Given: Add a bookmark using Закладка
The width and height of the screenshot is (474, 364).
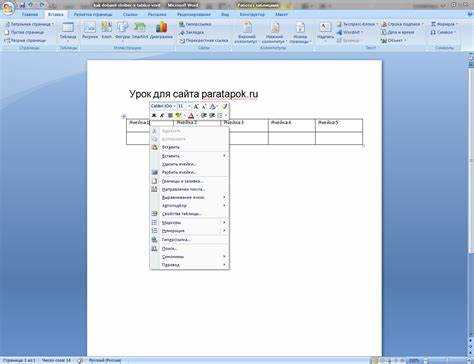Looking at the screenshot, I should click(x=192, y=32).
